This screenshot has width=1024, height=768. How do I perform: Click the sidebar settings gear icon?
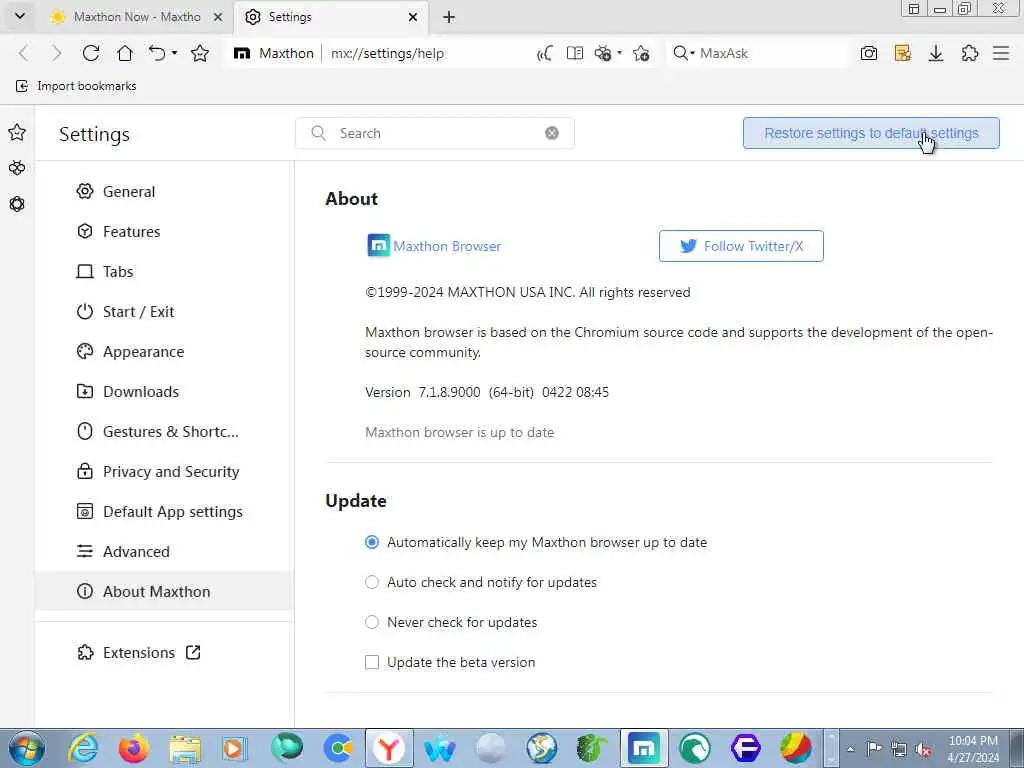click(x=17, y=204)
